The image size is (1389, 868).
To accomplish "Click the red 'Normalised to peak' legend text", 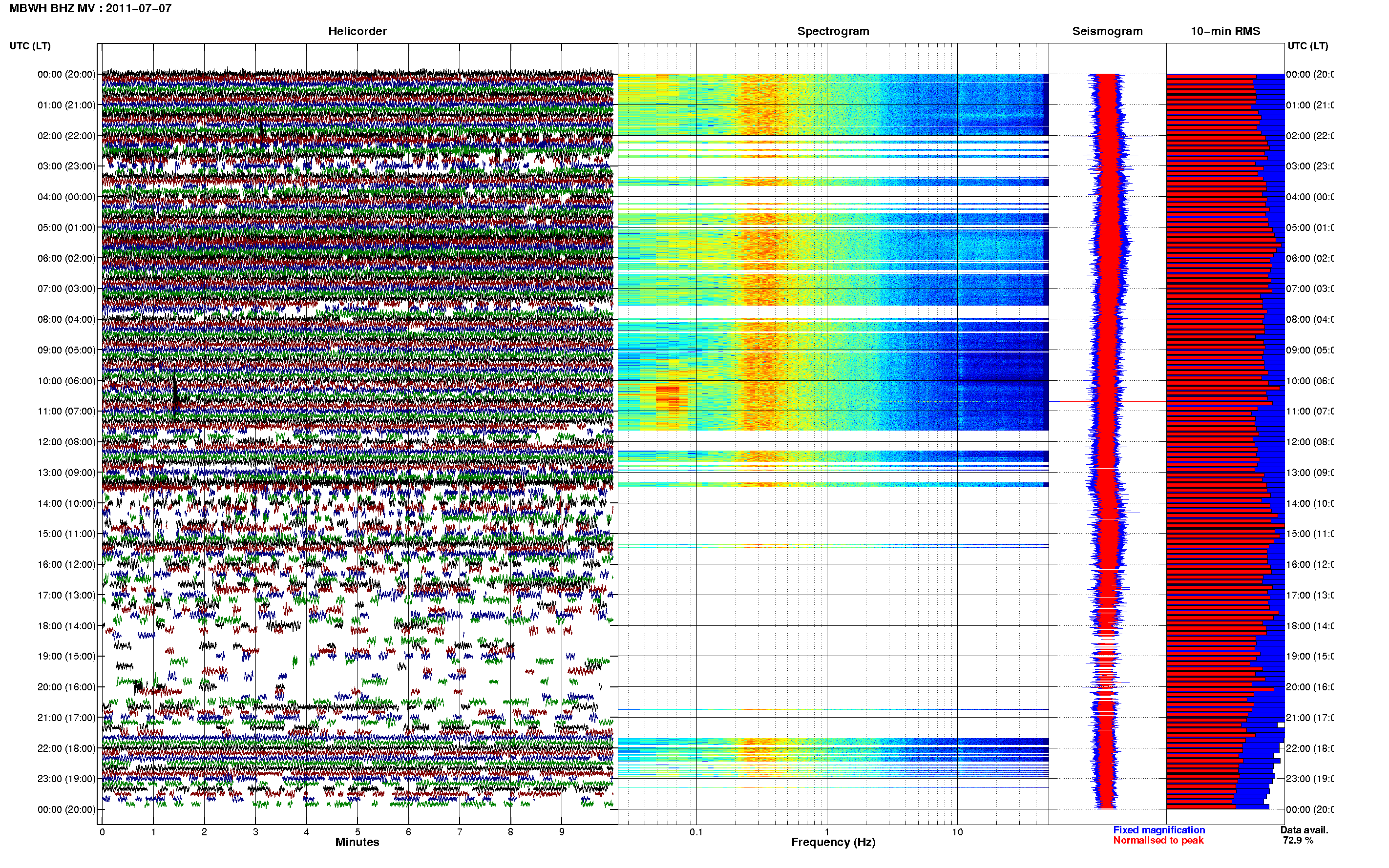I will pyautogui.click(x=1158, y=841).
